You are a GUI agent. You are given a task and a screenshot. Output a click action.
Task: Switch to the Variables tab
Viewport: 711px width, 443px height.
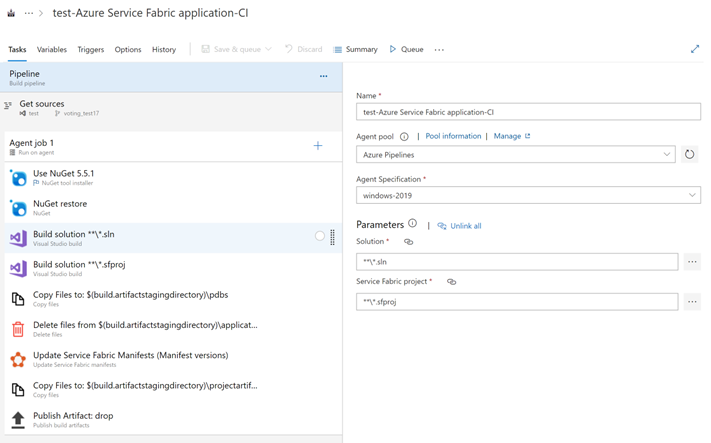[x=52, y=49]
